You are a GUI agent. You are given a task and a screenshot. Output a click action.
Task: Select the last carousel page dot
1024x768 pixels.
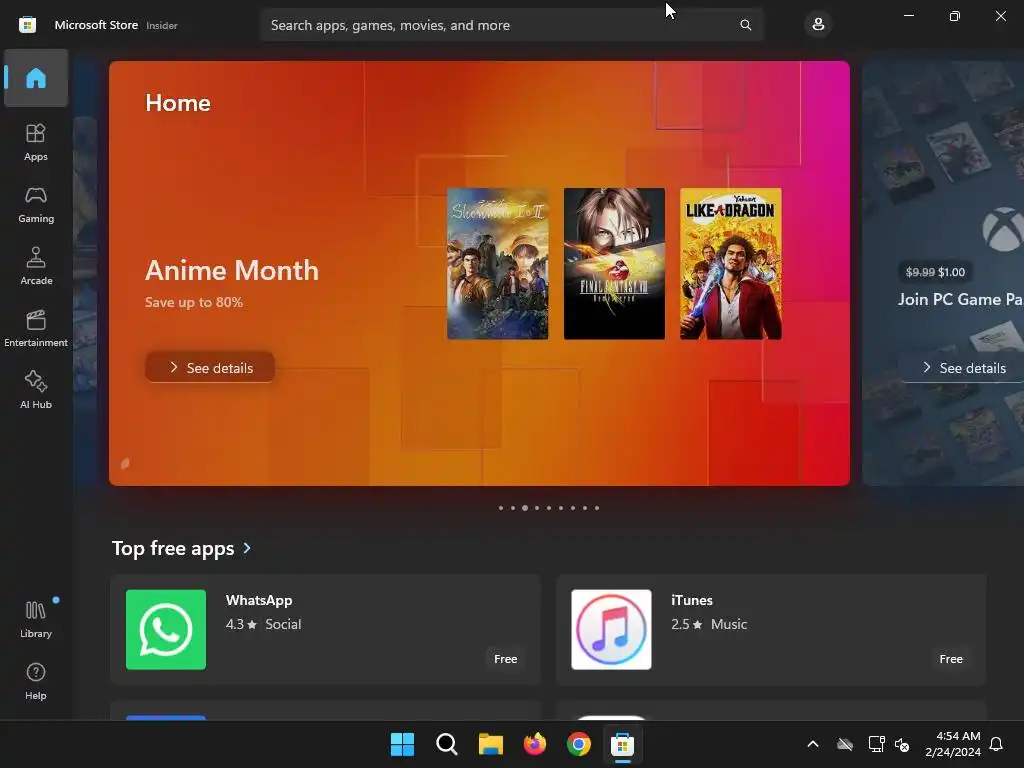(x=597, y=508)
